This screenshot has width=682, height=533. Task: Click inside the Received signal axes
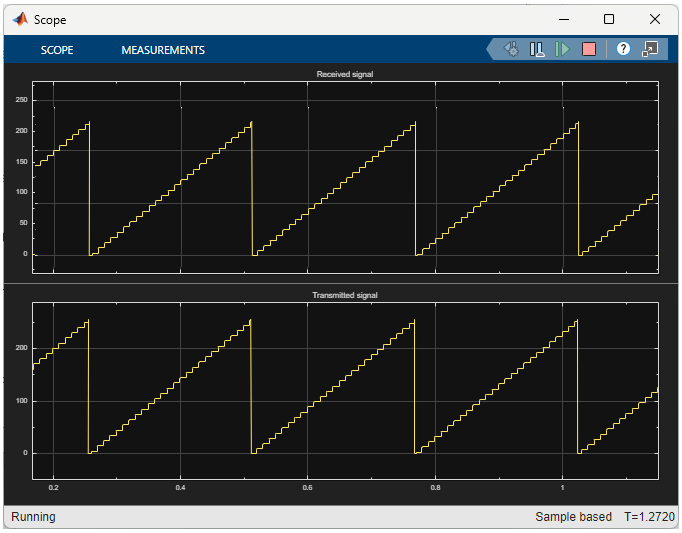[345, 177]
